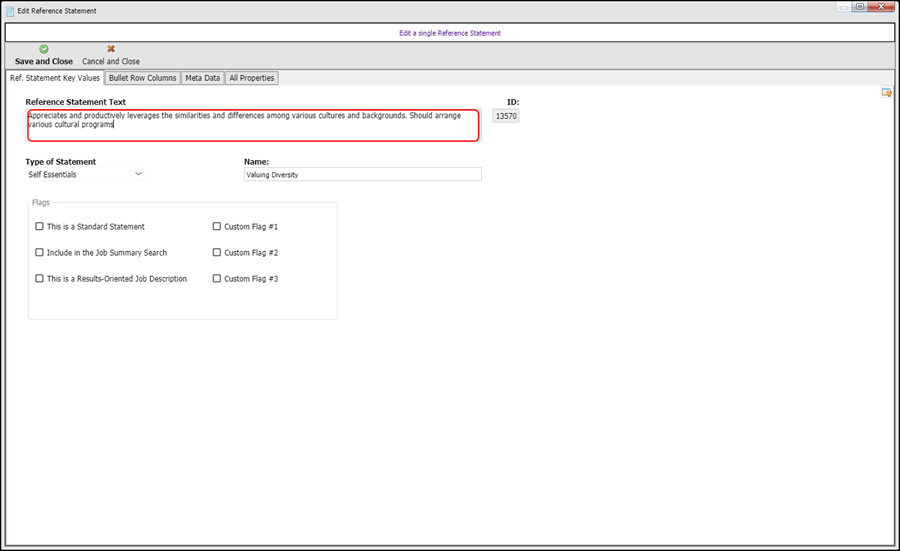Enable the Custom Flag #2 checkbox
Screen dimensions: 900x551
click(217, 253)
